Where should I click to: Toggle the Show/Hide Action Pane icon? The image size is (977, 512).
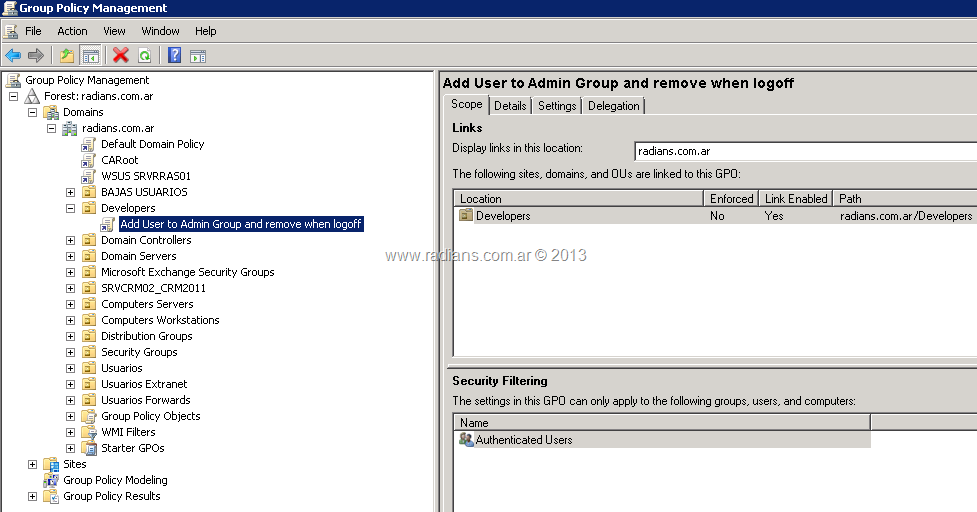pos(198,56)
